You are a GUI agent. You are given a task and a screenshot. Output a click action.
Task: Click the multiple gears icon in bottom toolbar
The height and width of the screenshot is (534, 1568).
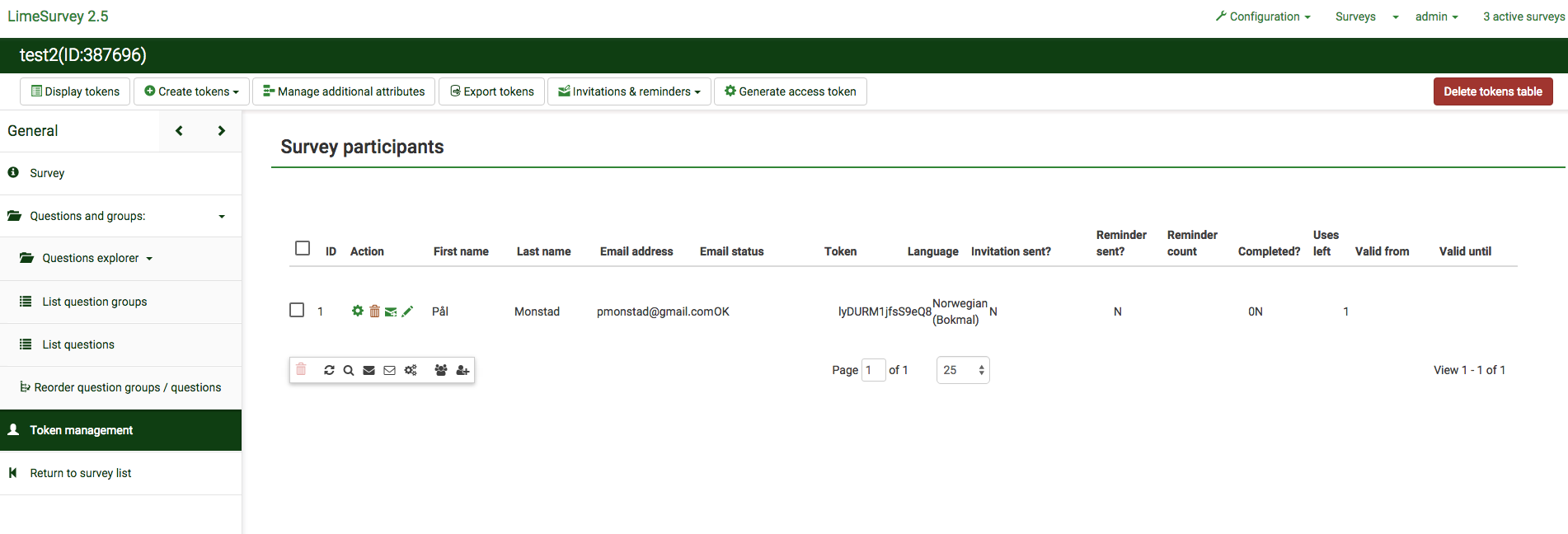(411, 370)
